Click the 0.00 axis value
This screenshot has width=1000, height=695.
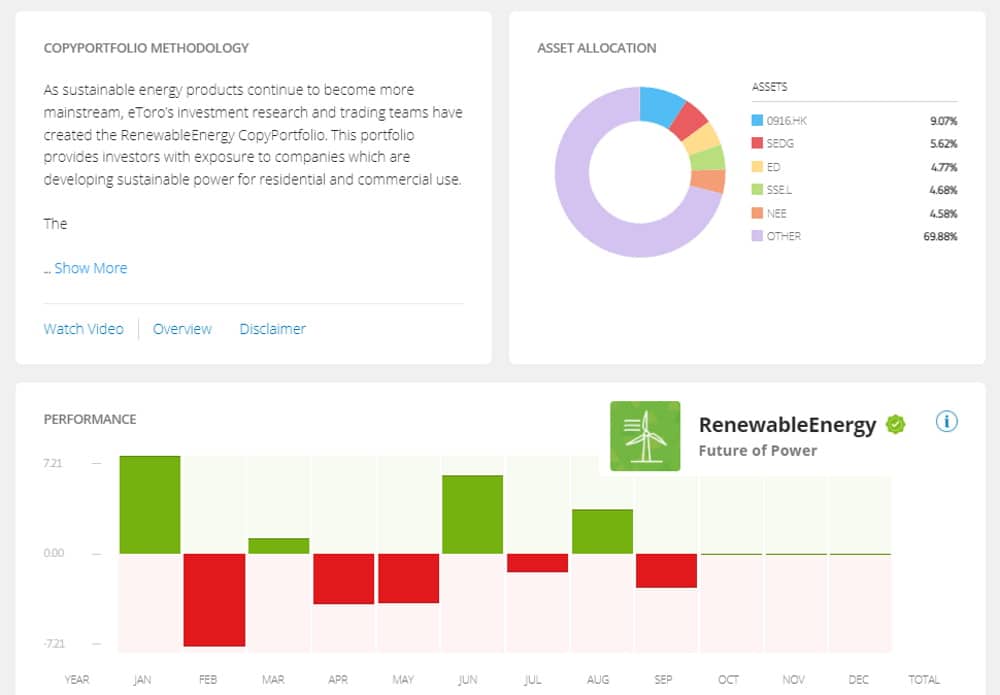54,553
